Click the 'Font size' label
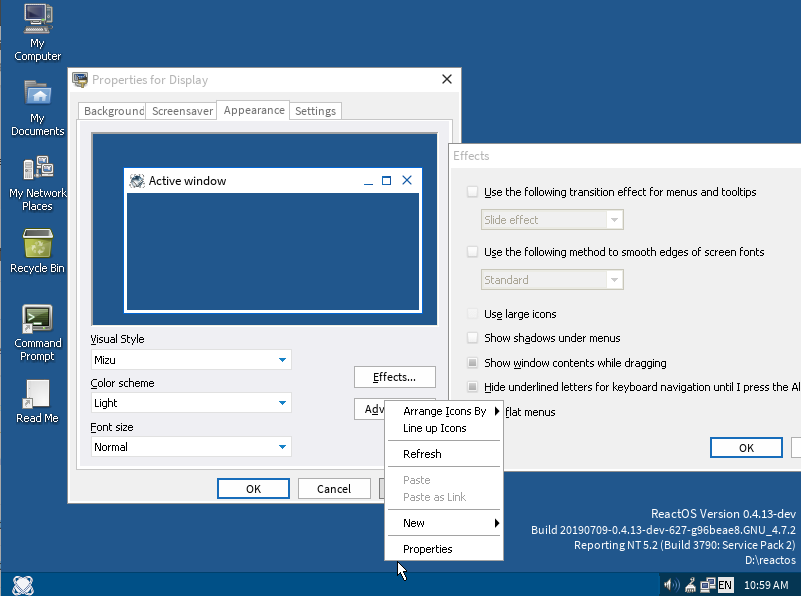This screenshot has height=596, width=801. (112, 427)
